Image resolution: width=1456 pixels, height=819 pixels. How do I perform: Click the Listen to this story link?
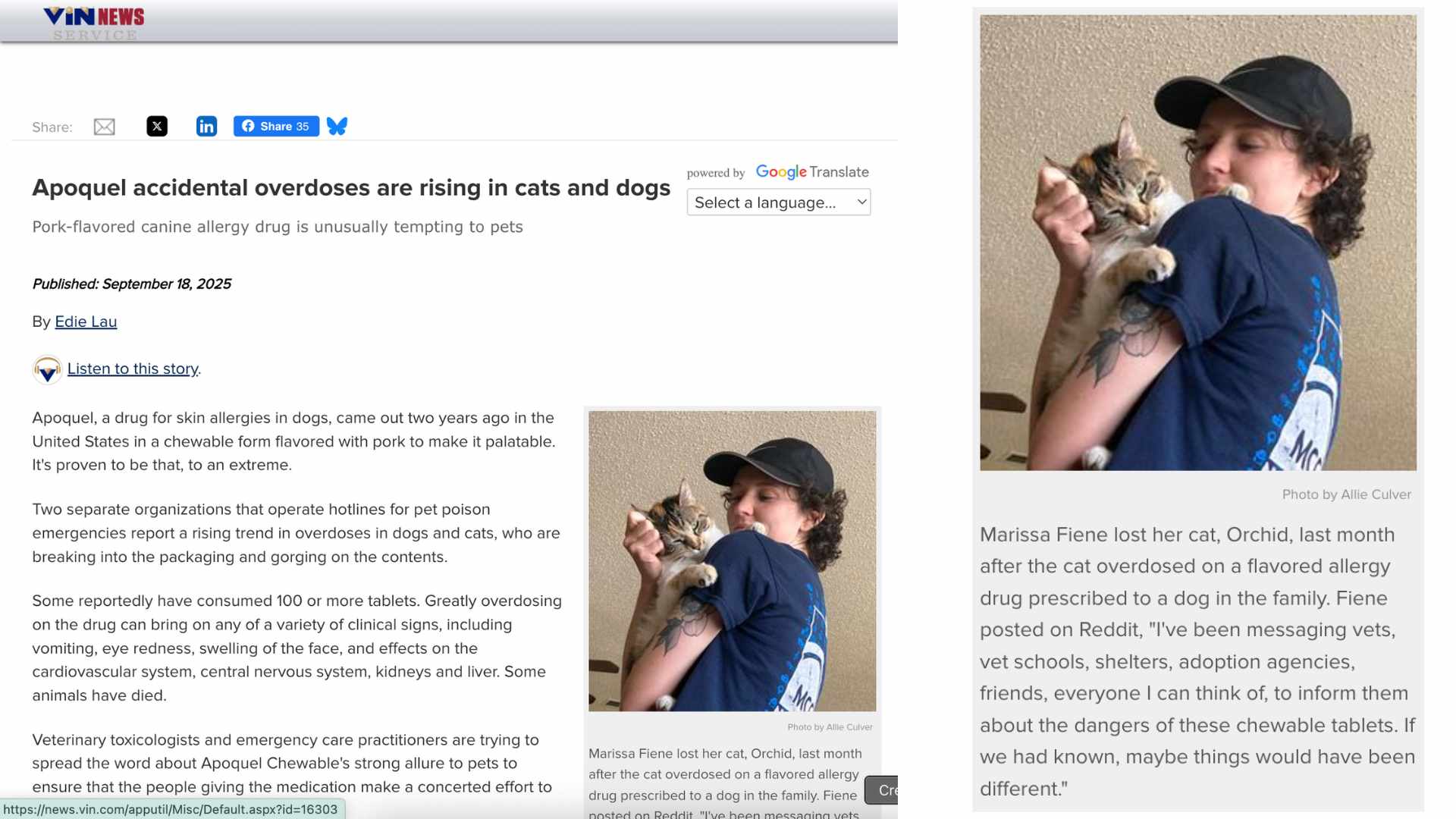click(x=133, y=369)
